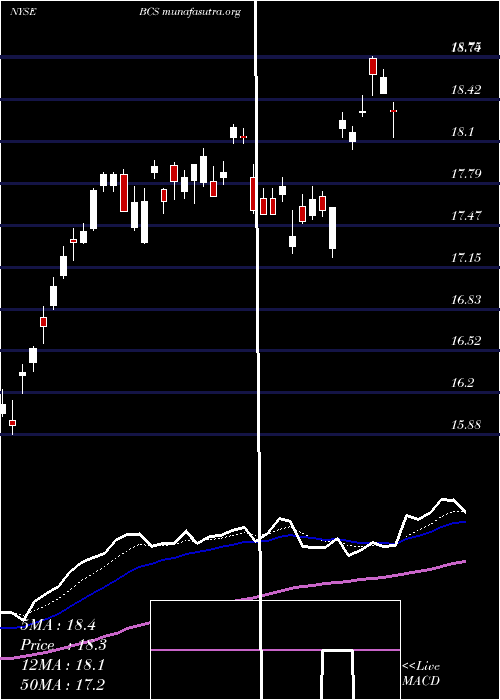Select the 17.79 price axis label
500x700 pixels.
click(466, 174)
